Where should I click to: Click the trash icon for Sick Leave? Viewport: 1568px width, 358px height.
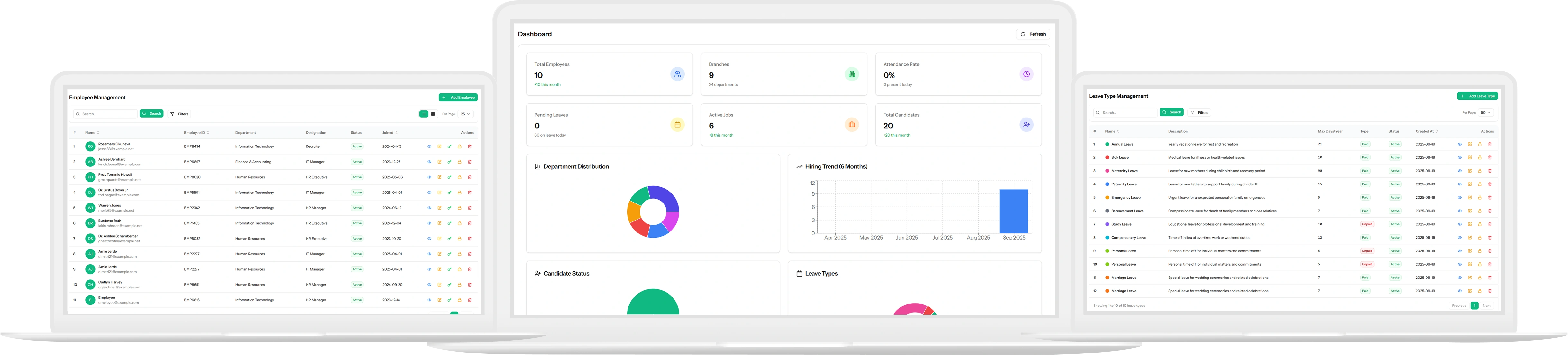1490,157
